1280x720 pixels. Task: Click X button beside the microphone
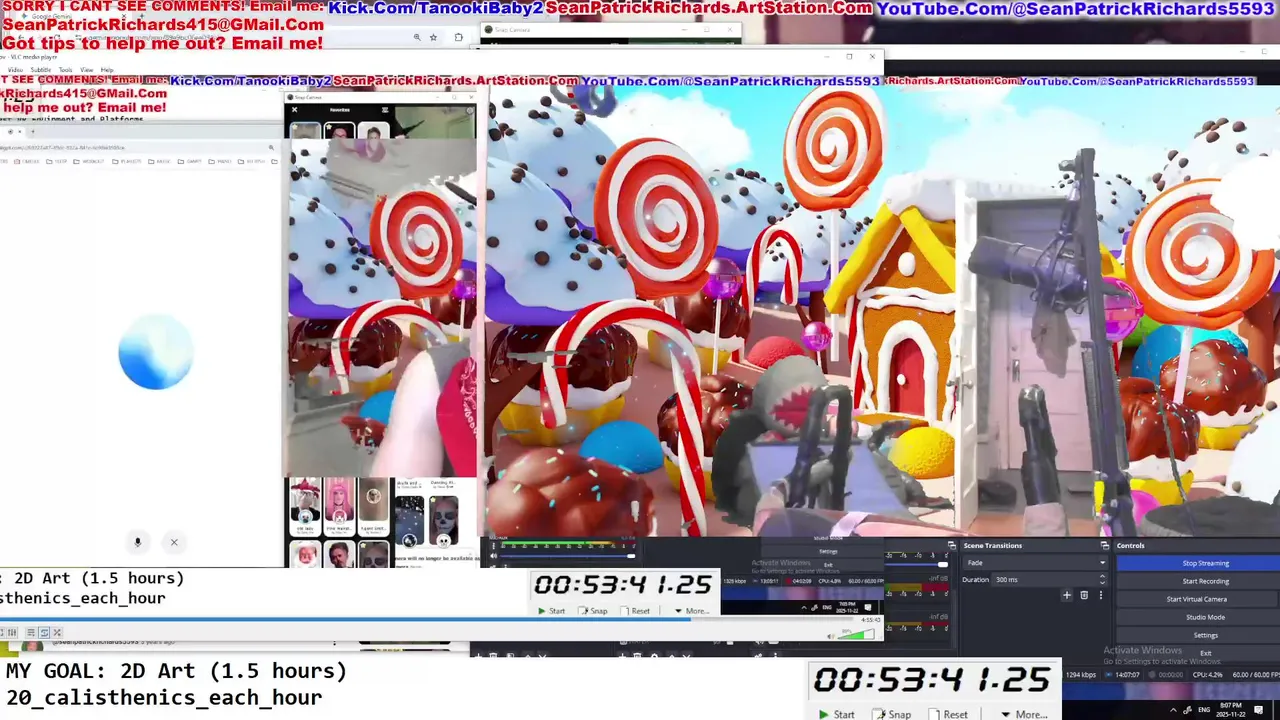[174, 542]
